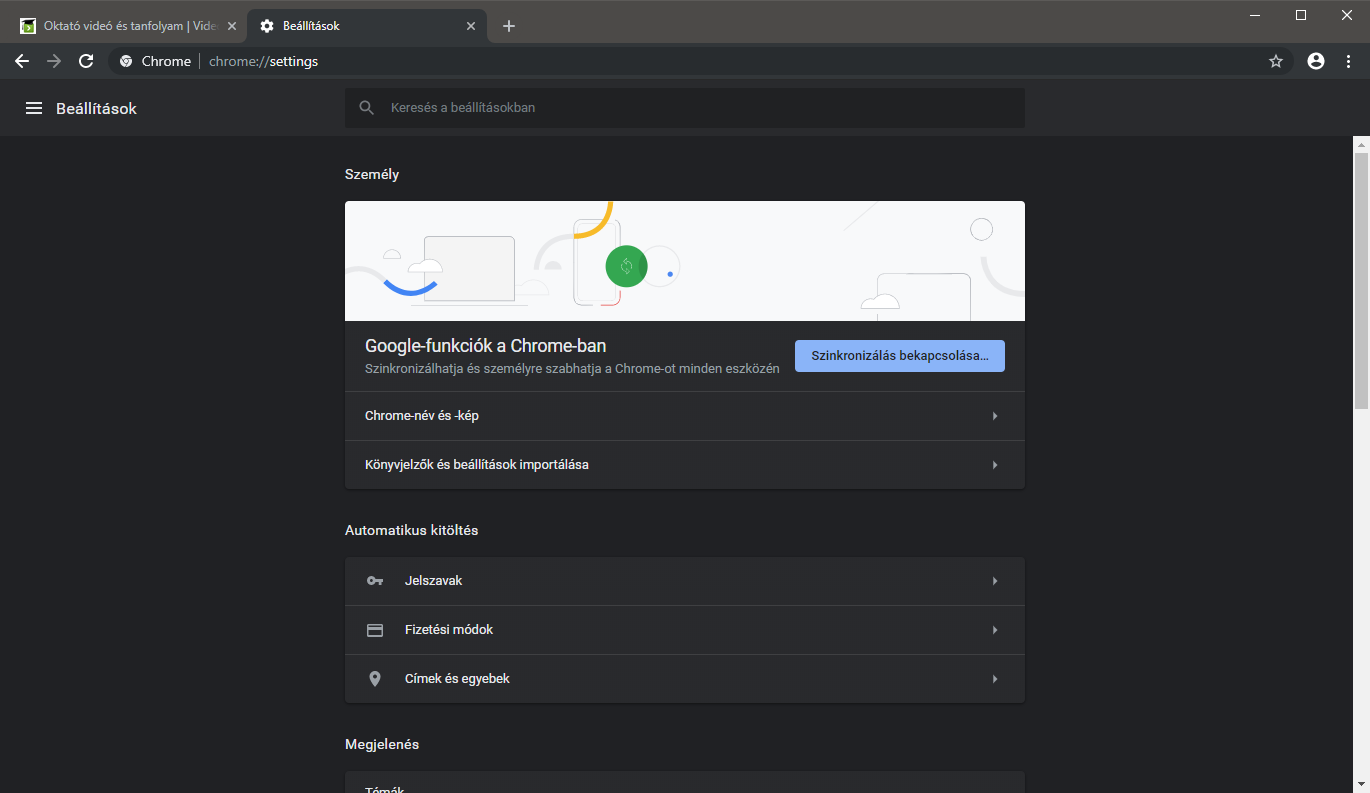Open the Fizetési módok settings row
This screenshot has width=1370, height=793.
tap(685, 630)
